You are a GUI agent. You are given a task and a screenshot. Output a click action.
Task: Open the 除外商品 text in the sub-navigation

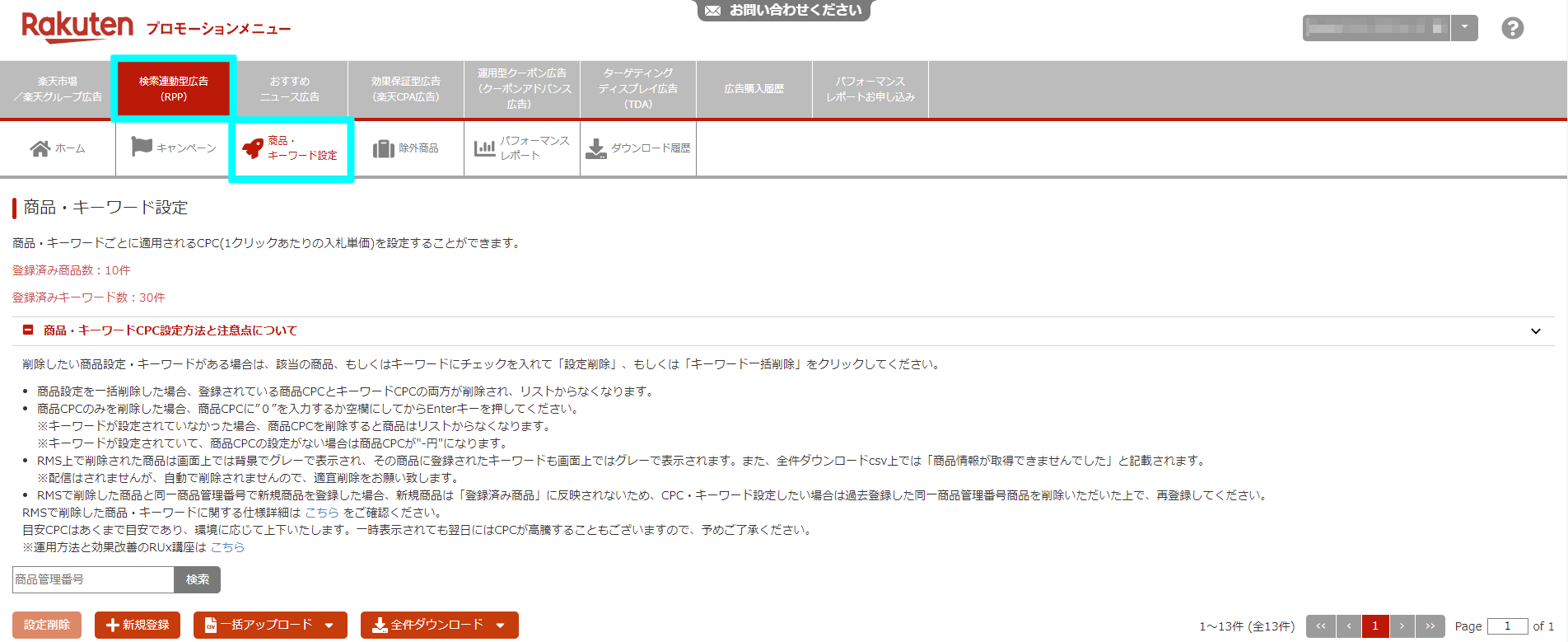point(418,148)
